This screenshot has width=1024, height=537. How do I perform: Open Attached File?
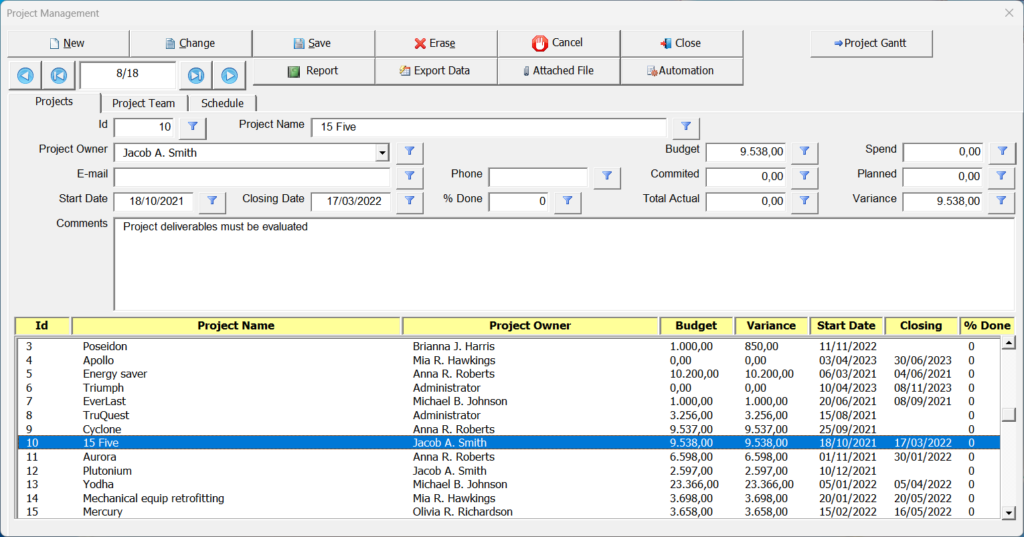click(558, 71)
